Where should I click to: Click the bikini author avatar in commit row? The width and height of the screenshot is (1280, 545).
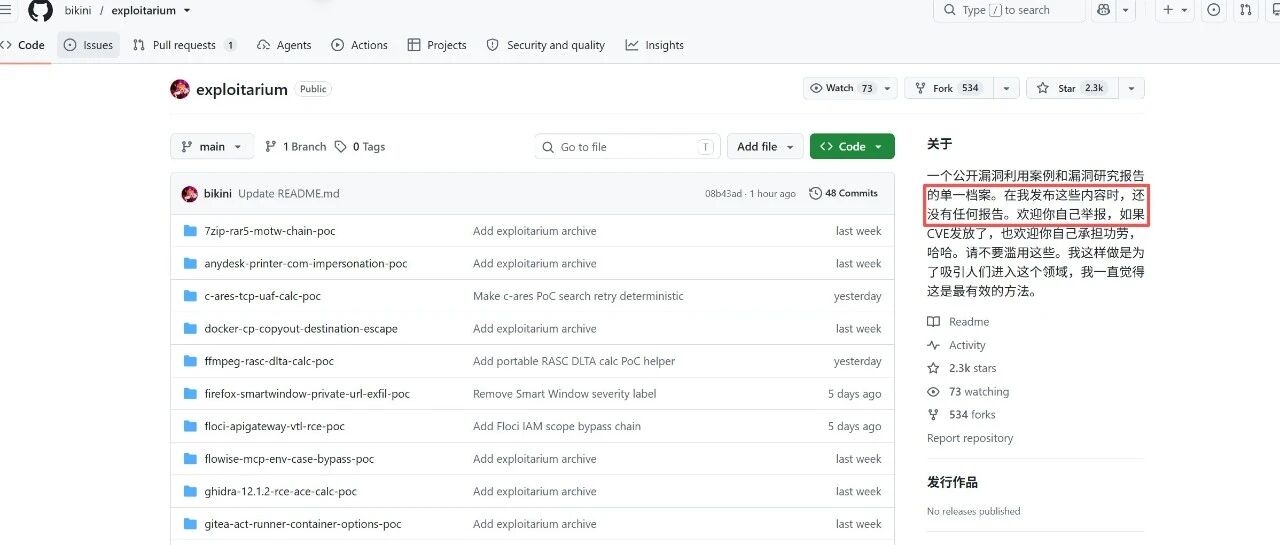pyautogui.click(x=189, y=194)
